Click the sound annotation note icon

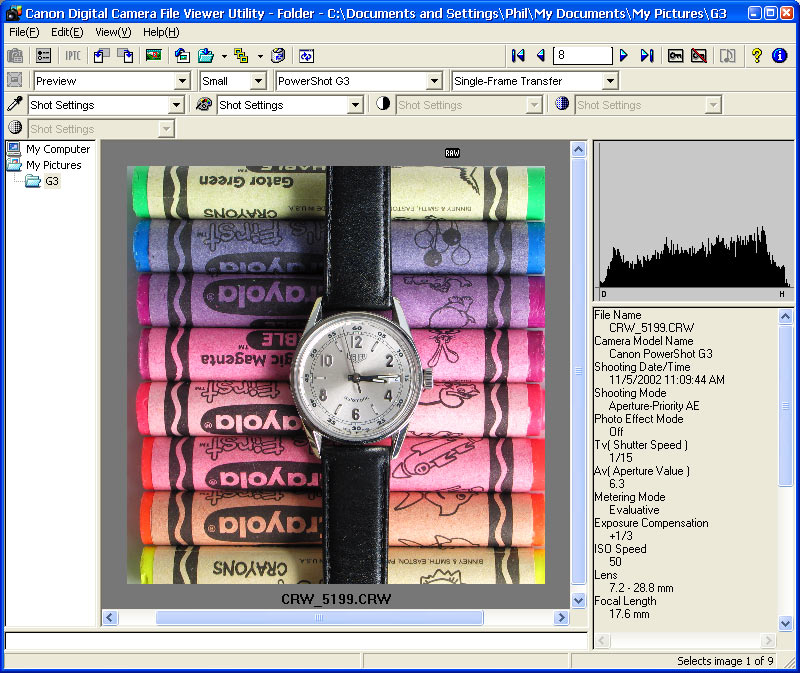(x=728, y=55)
